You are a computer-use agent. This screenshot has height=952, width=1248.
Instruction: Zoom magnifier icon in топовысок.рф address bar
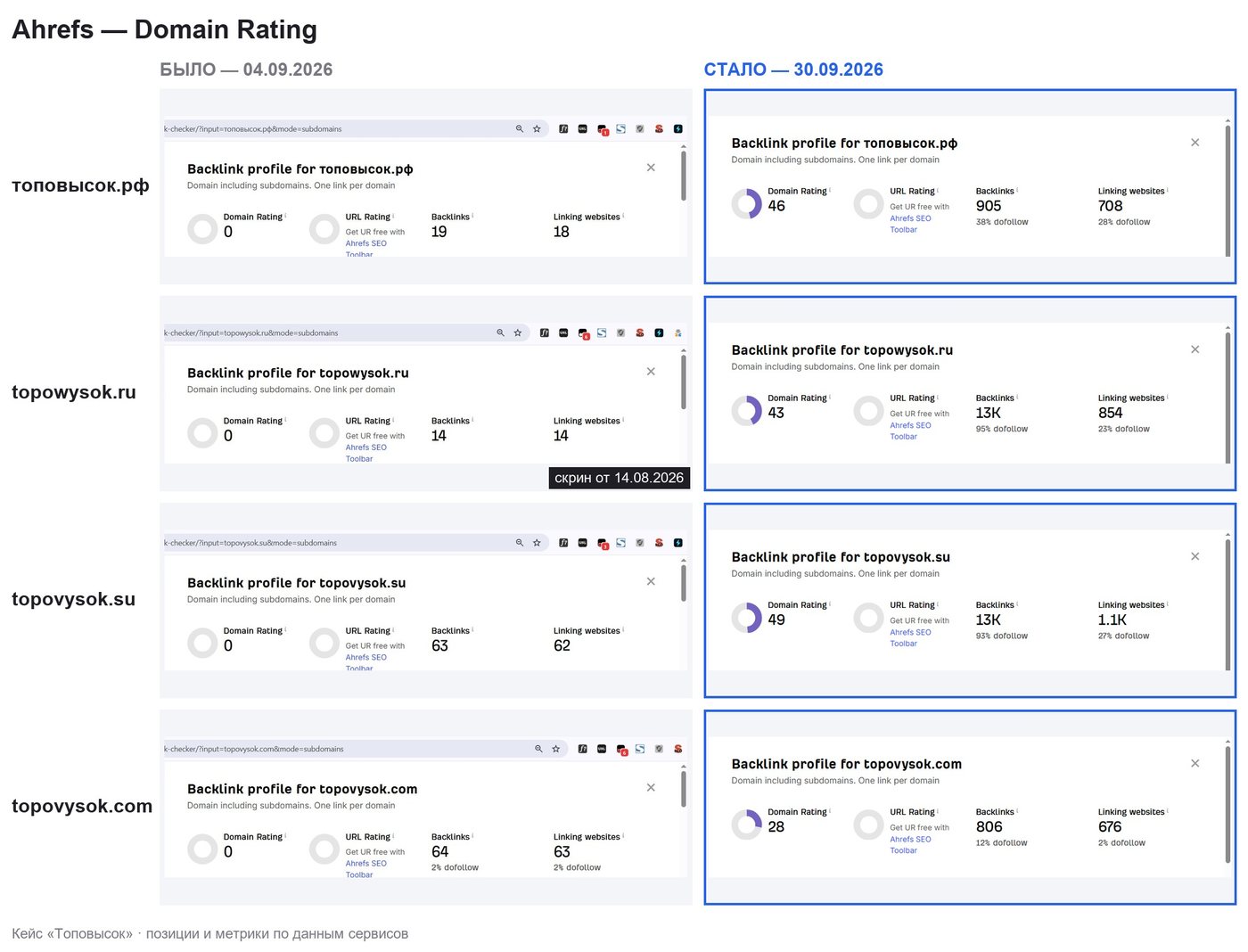[x=520, y=129]
